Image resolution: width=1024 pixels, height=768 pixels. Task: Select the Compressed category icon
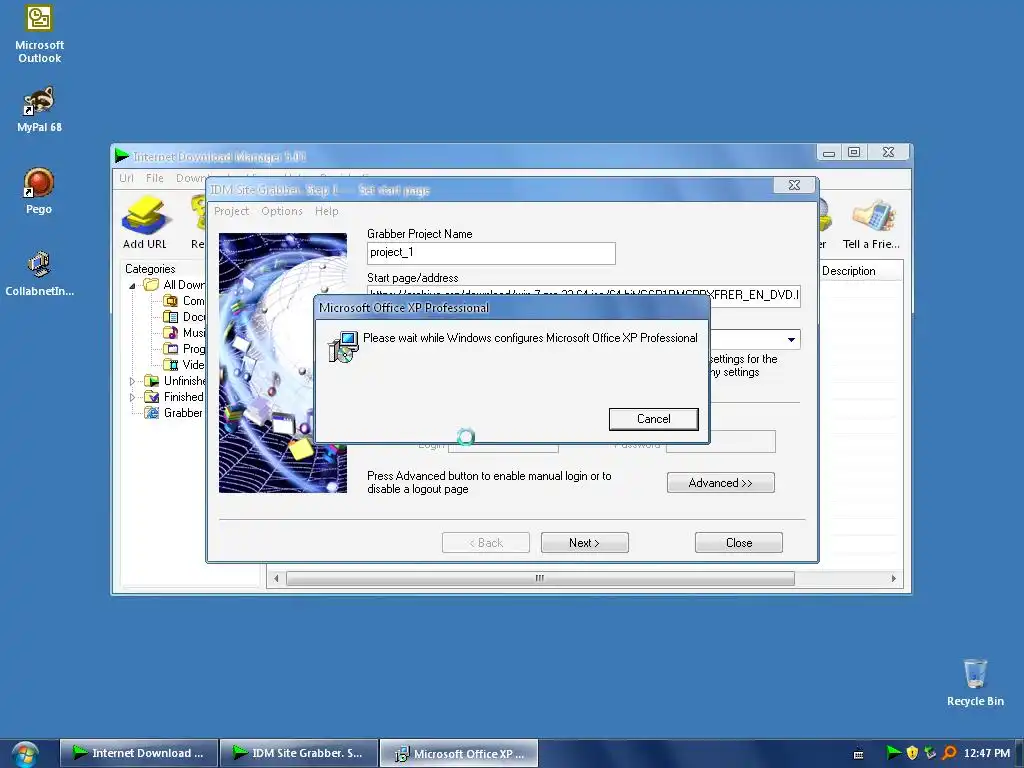170,300
